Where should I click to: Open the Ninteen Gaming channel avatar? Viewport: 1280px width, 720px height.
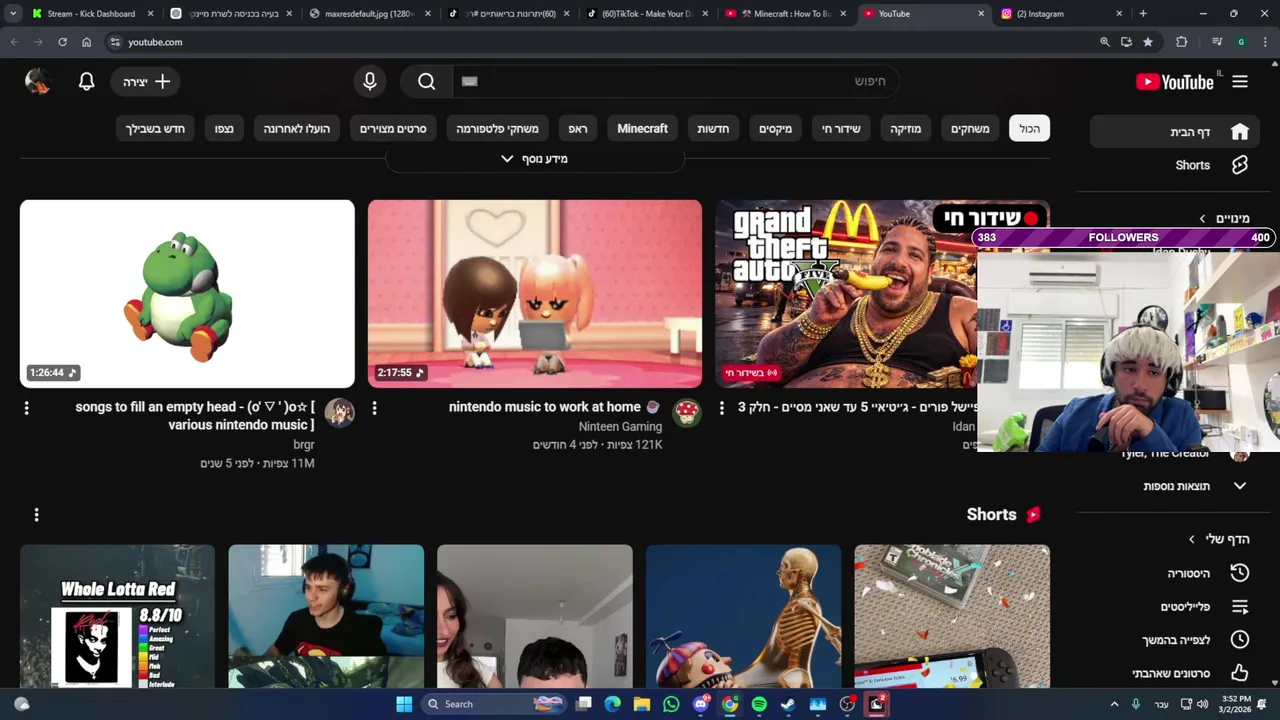coord(686,412)
